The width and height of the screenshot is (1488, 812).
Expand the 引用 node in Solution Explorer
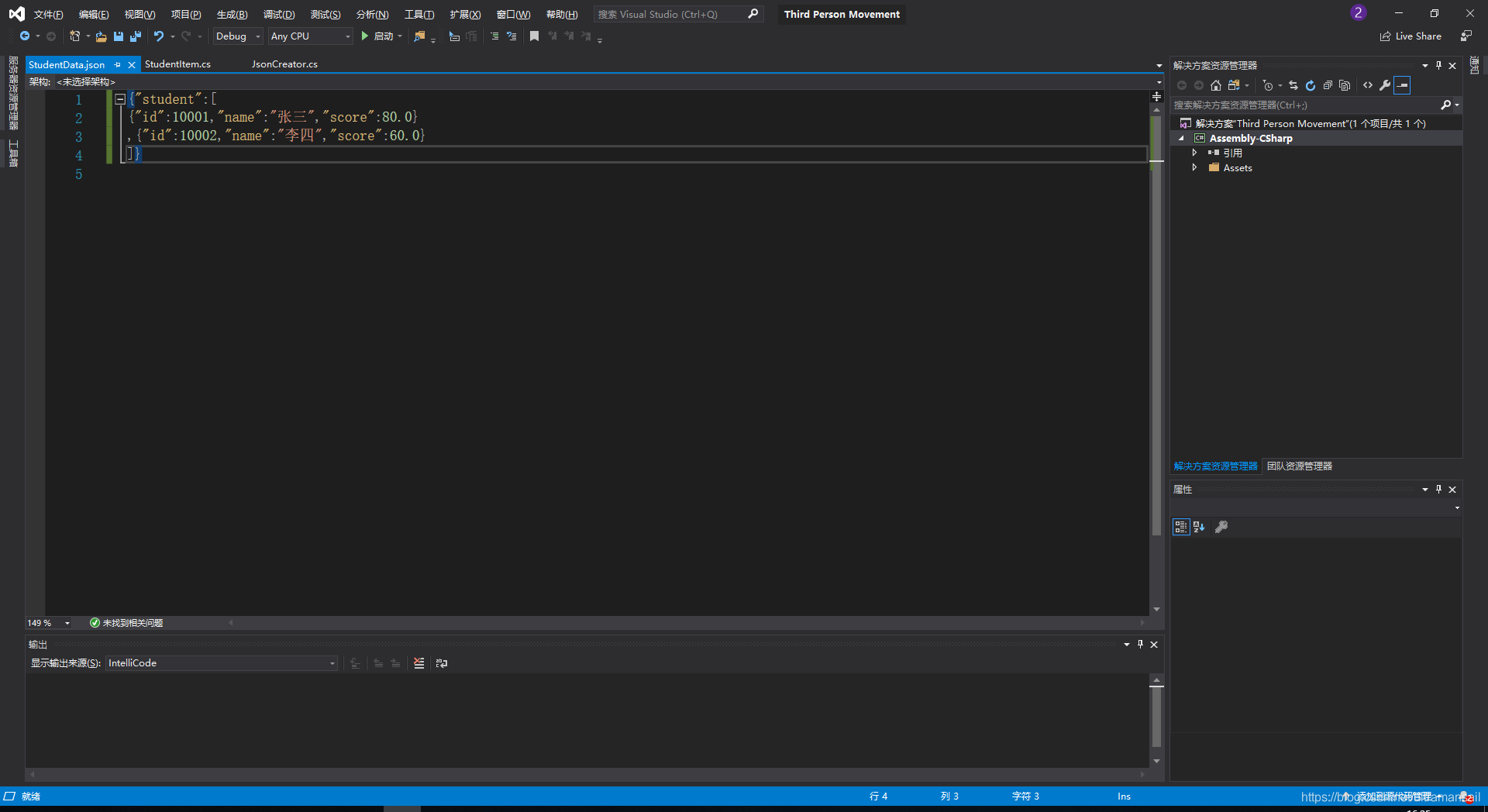coord(1195,153)
